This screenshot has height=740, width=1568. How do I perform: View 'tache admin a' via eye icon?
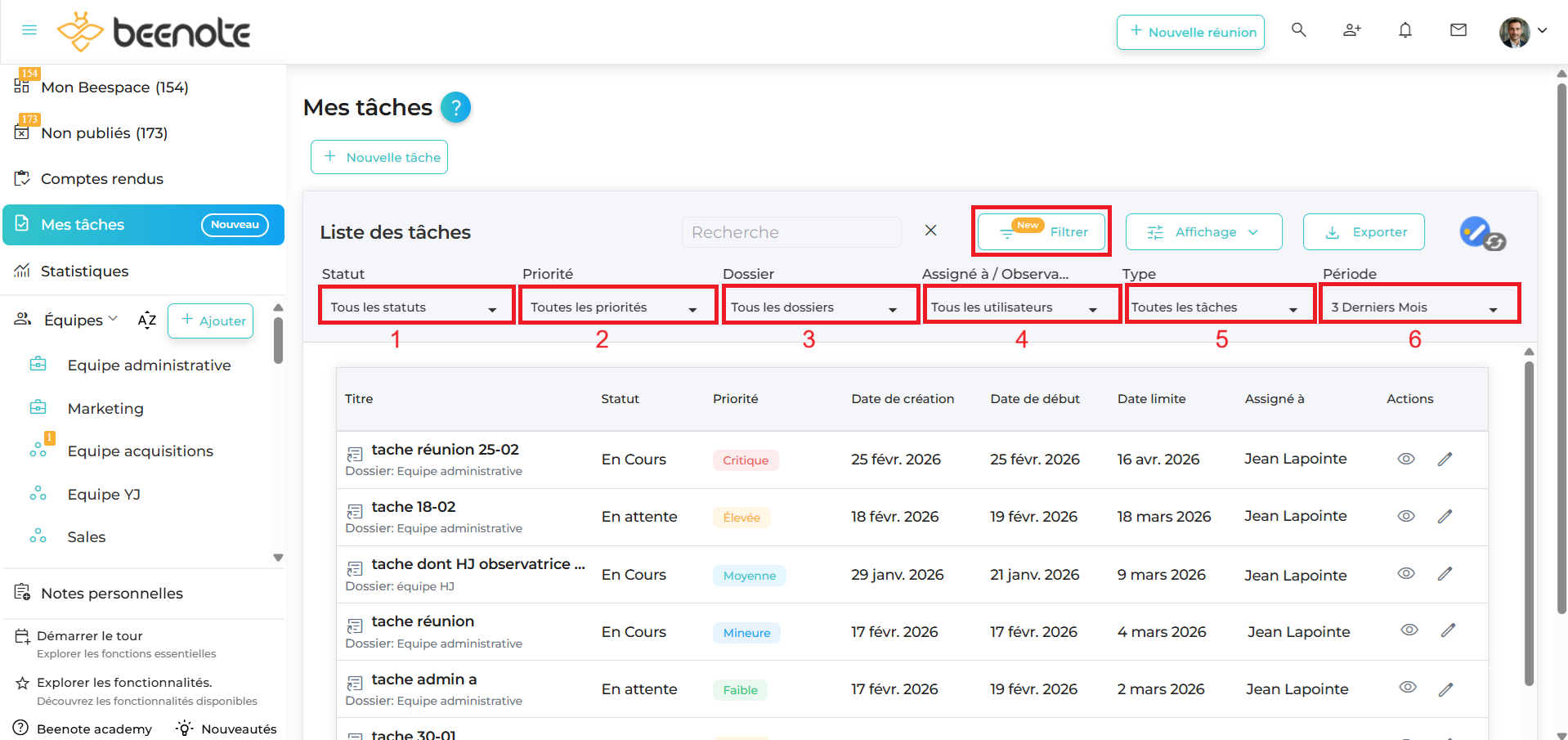coord(1407,688)
